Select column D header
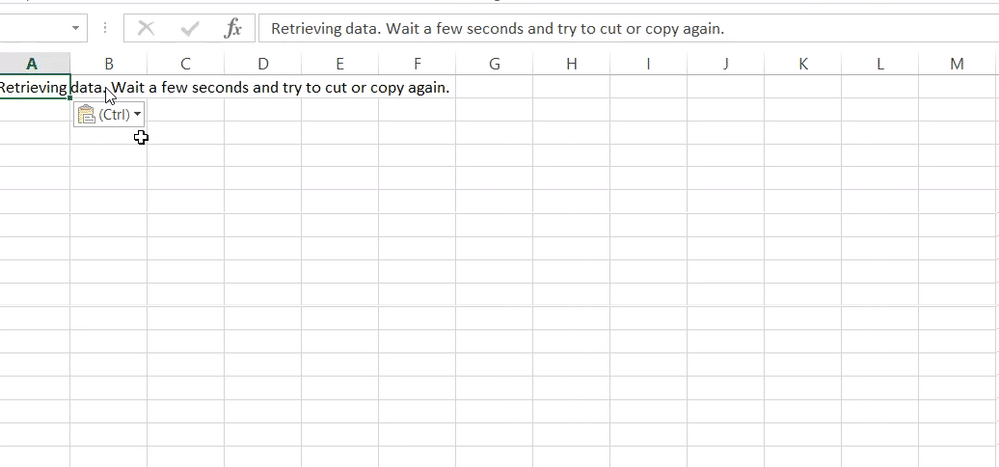This screenshot has height=467, width=999. coord(263,64)
